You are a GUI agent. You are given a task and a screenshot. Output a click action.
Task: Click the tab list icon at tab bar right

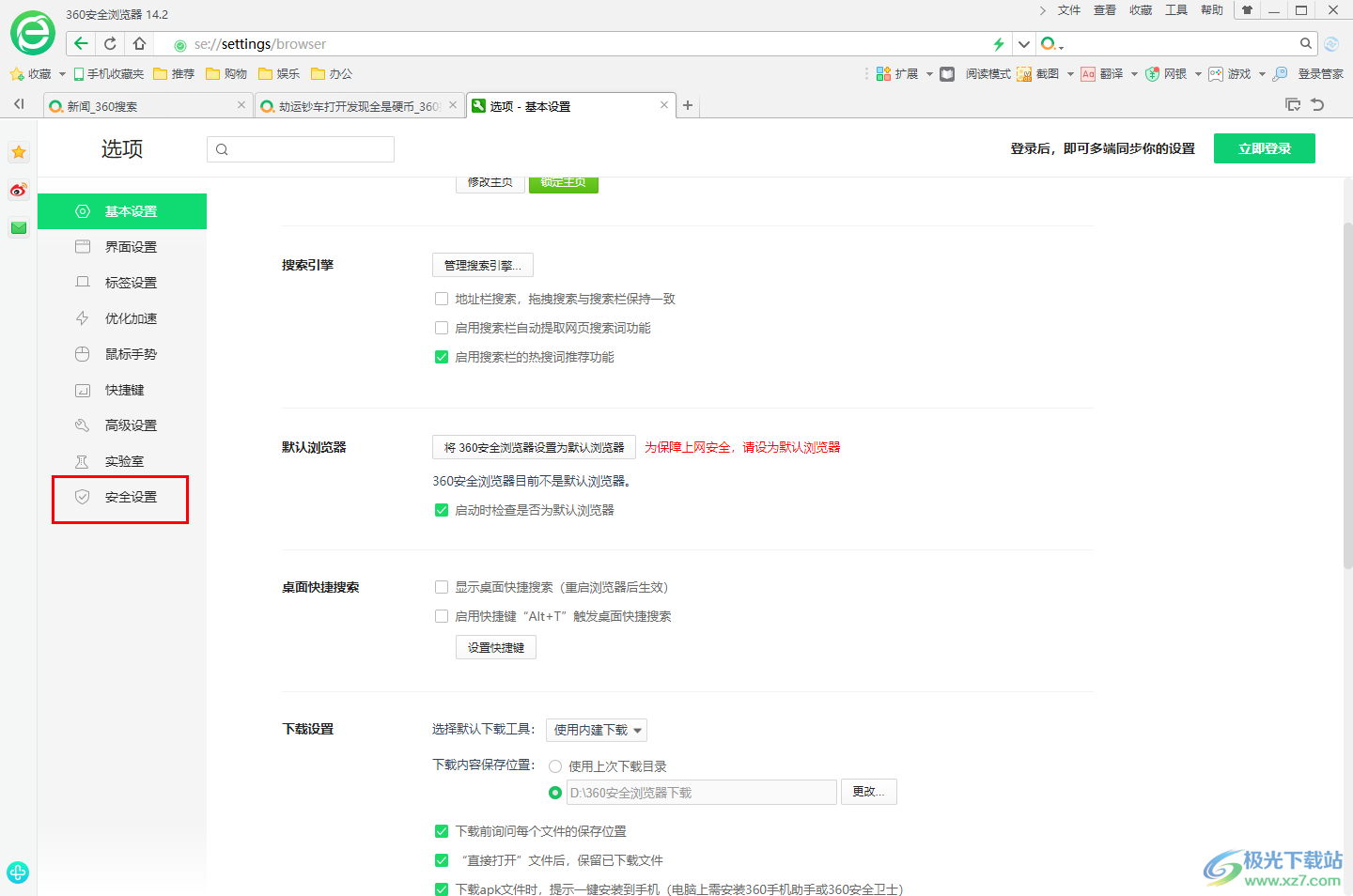point(1293,104)
